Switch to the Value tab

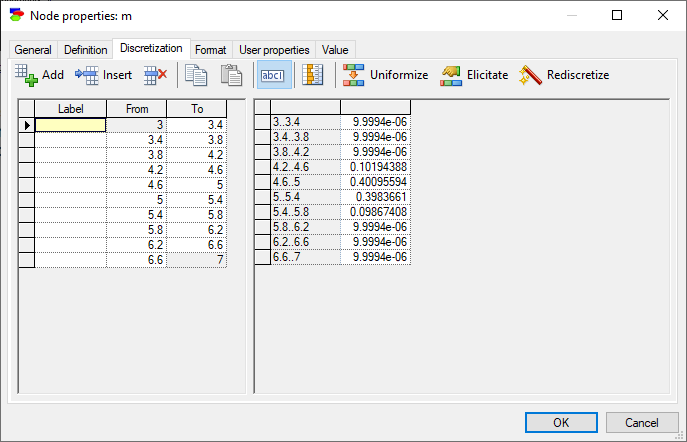[x=335, y=50]
